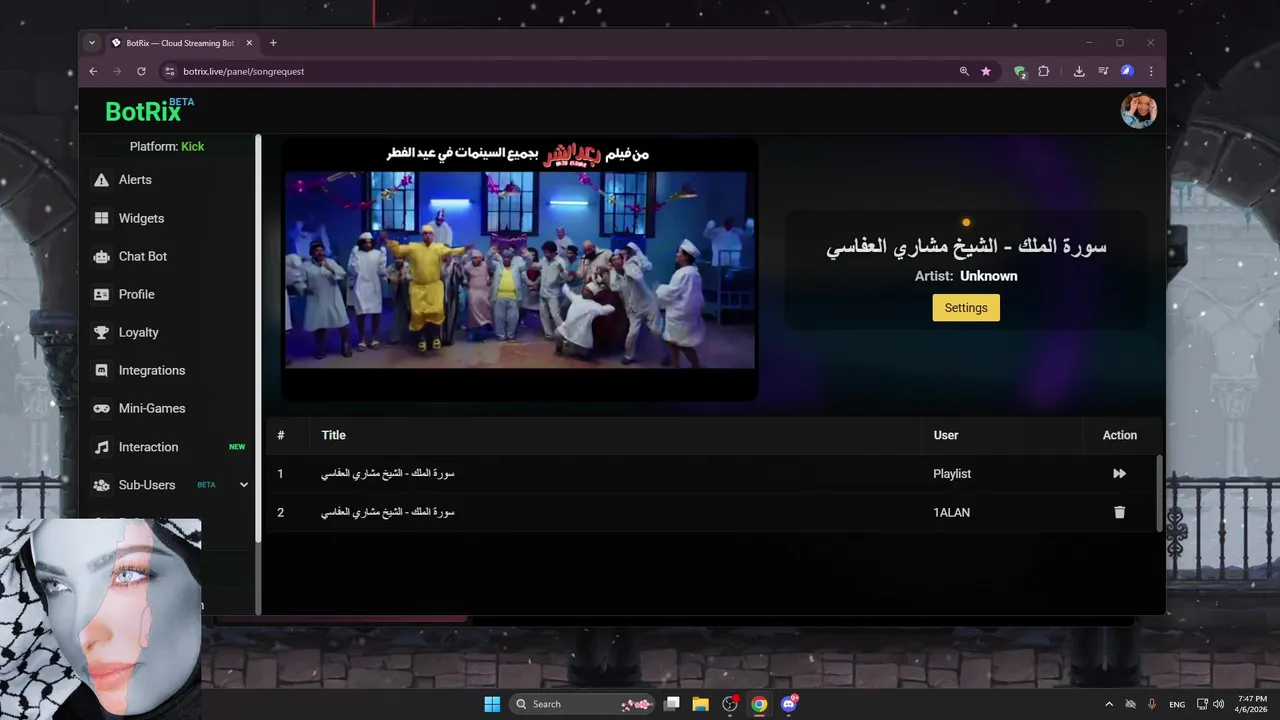Image resolution: width=1280 pixels, height=720 pixels.
Task: Select the BotRix Cloud Streaming Bot tab
Action: tap(180, 43)
